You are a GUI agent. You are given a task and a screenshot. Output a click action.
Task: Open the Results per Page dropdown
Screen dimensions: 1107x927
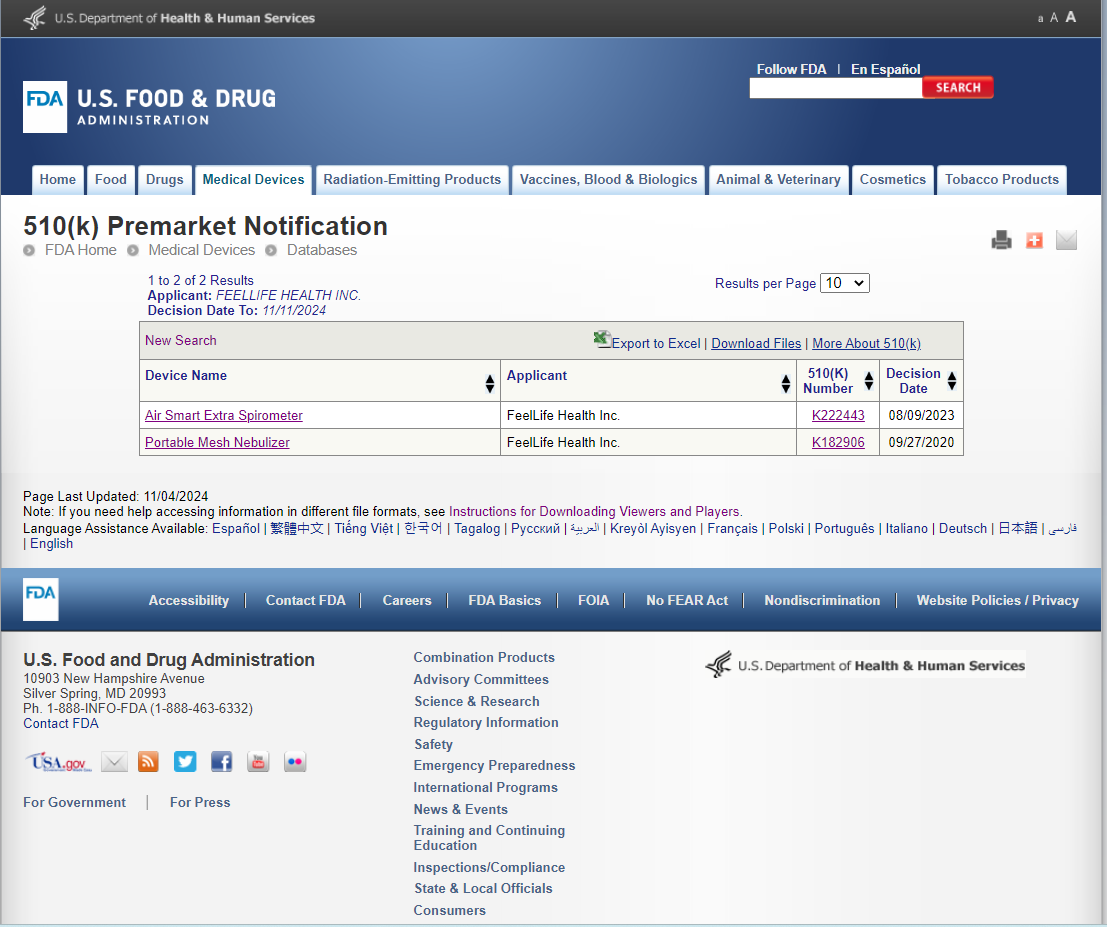[844, 283]
